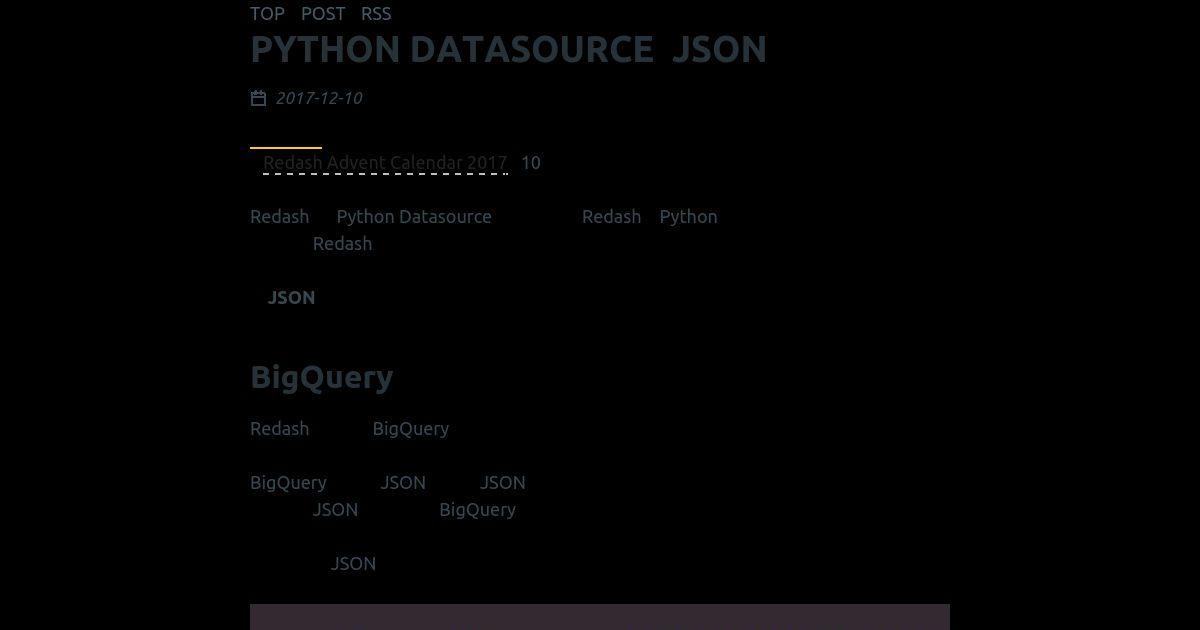Open the Redash Advent Calendar 2017 link
The image size is (1200, 630).
[385, 163]
